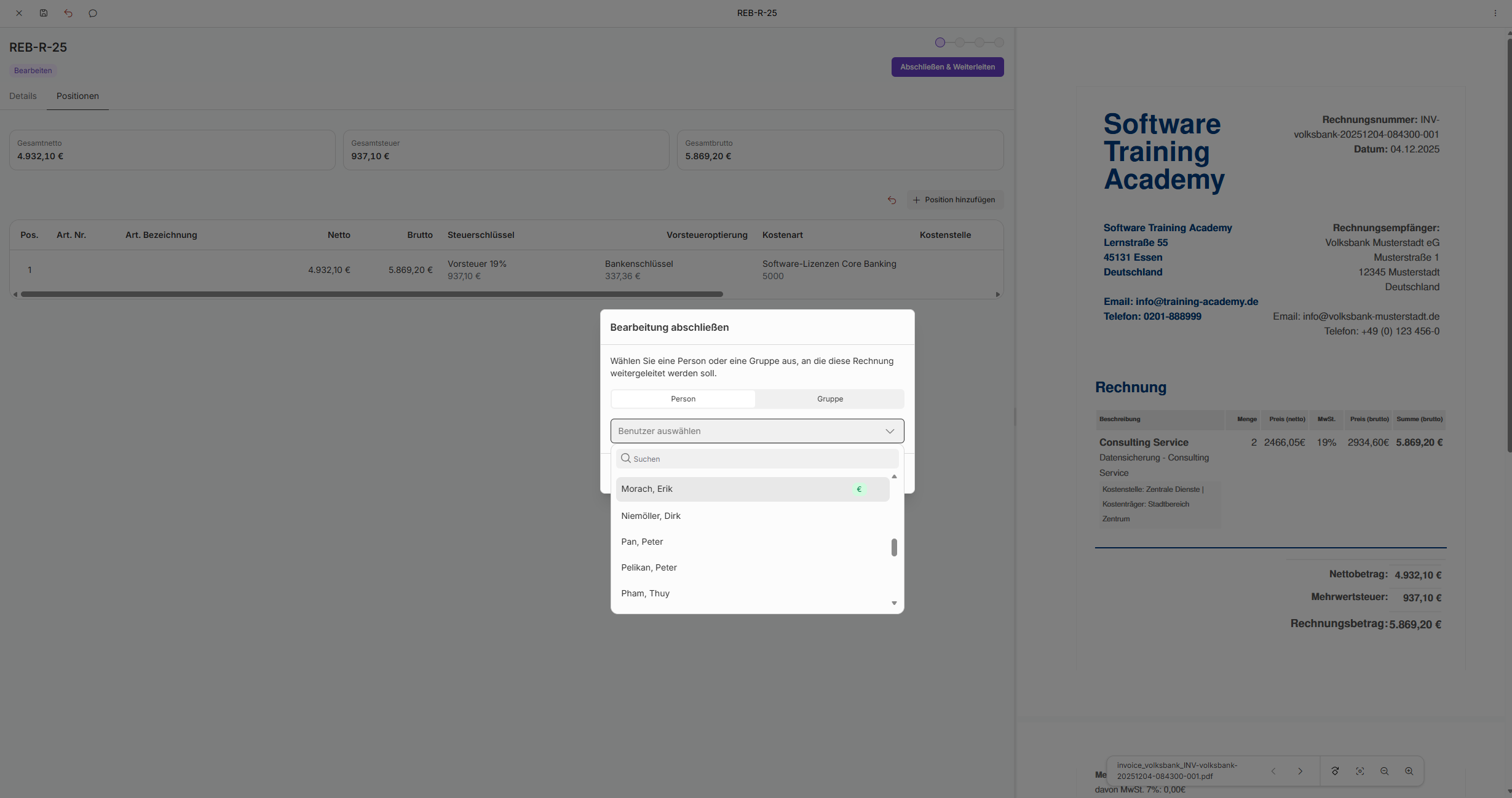1512x798 pixels.
Task: Click the Suchen search field
Action: coord(762,459)
